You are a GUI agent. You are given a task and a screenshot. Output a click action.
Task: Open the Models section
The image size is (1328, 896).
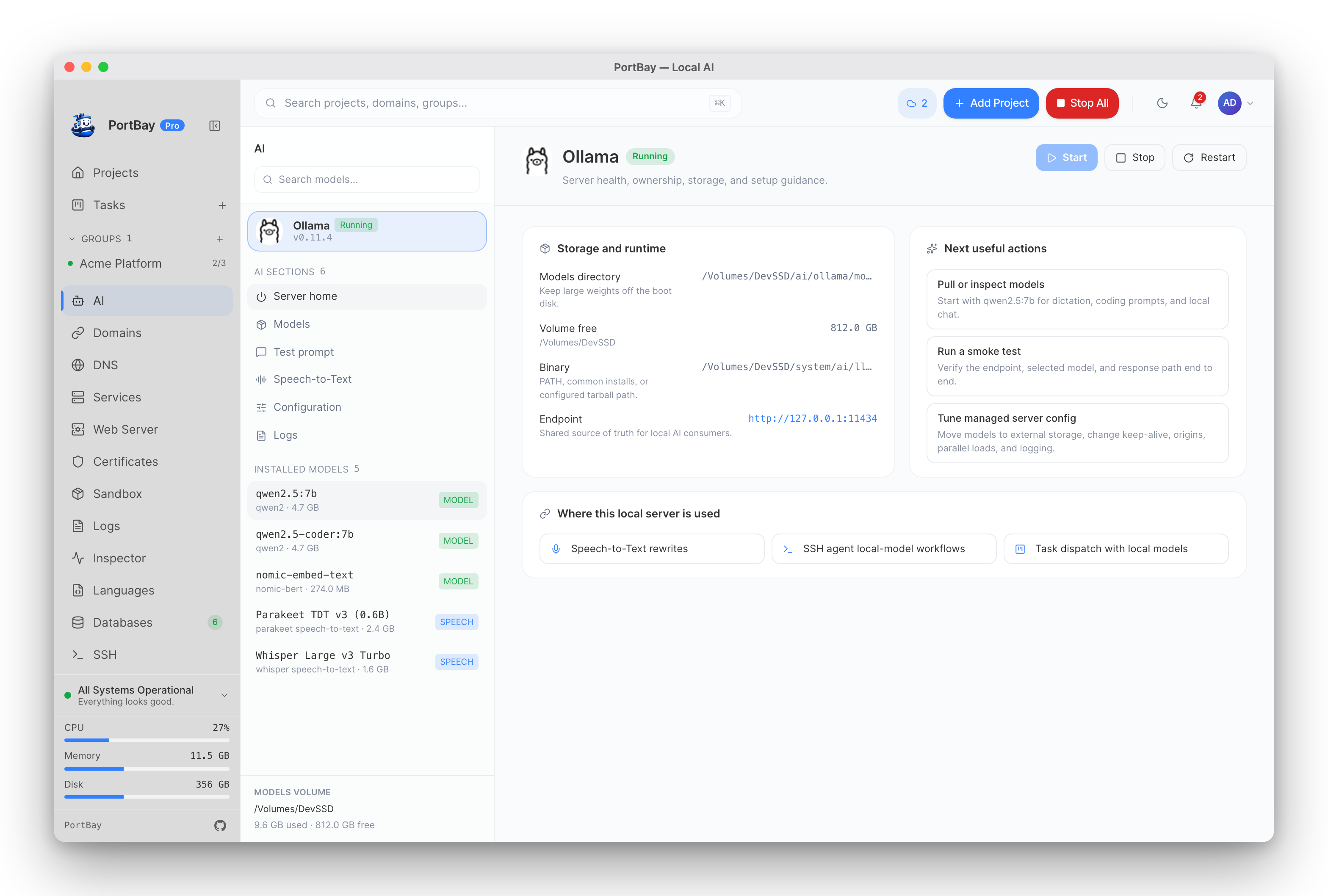point(367,324)
